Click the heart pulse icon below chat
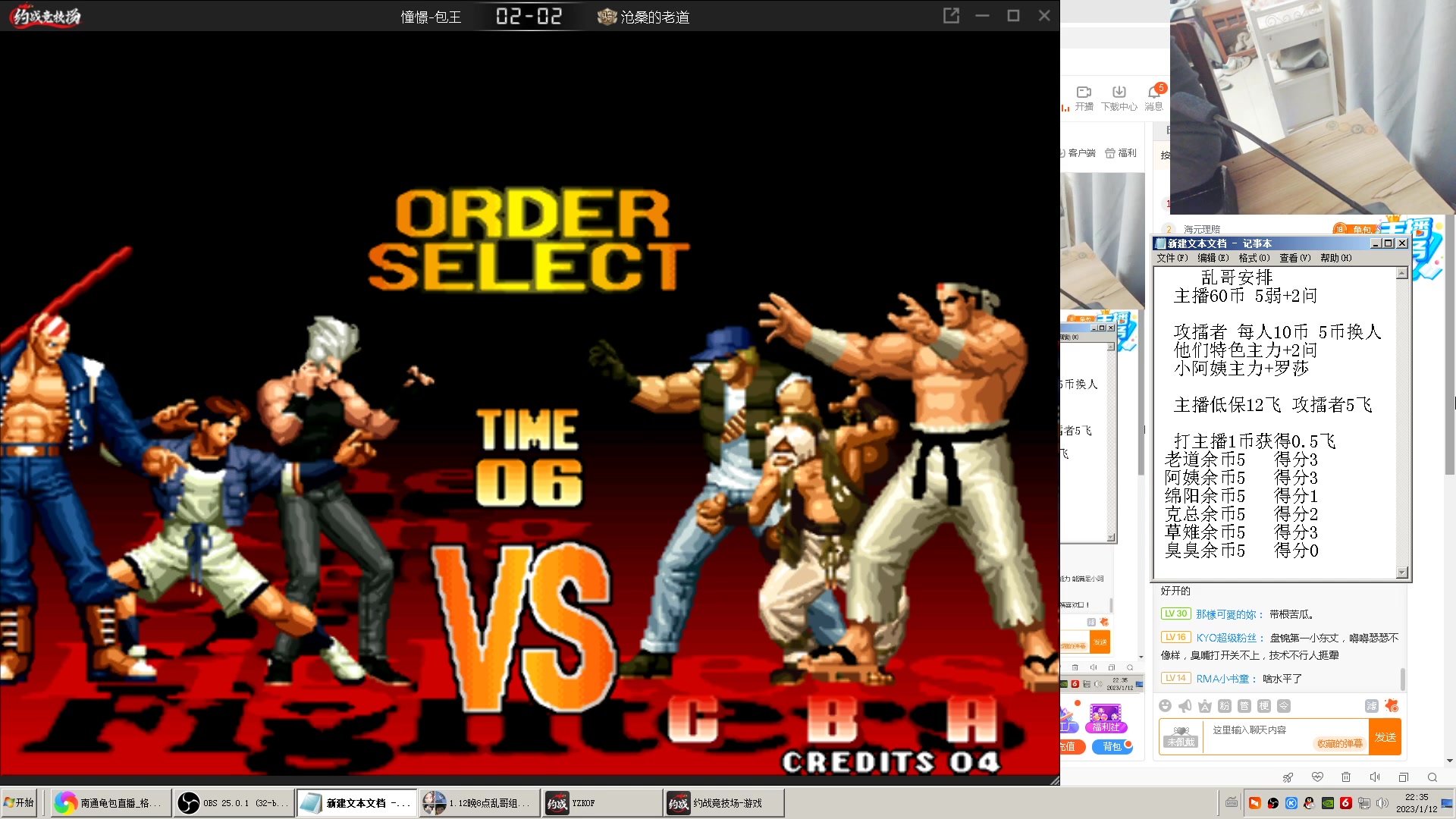This screenshot has height=819, width=1456. coord(1317,777)
